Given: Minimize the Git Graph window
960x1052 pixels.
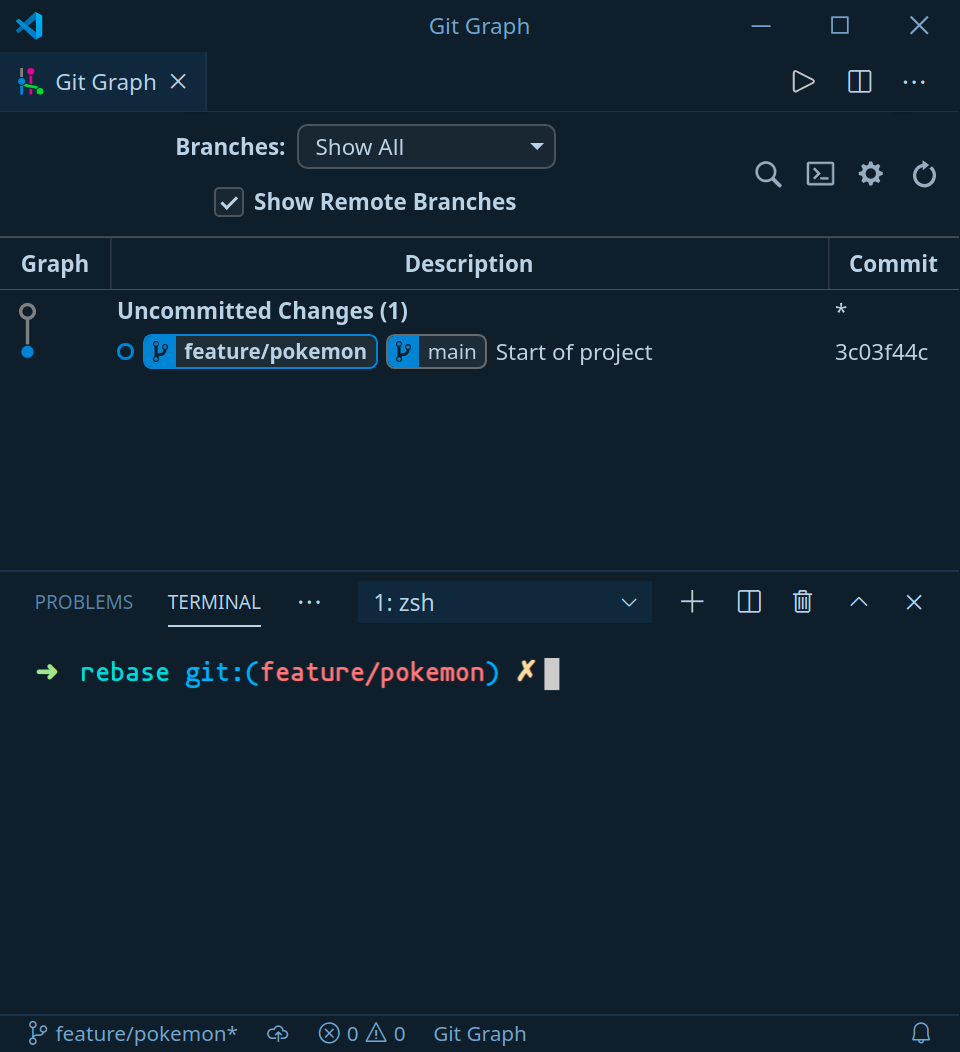Looking at the screenshot, I should (x=761, y=26).
